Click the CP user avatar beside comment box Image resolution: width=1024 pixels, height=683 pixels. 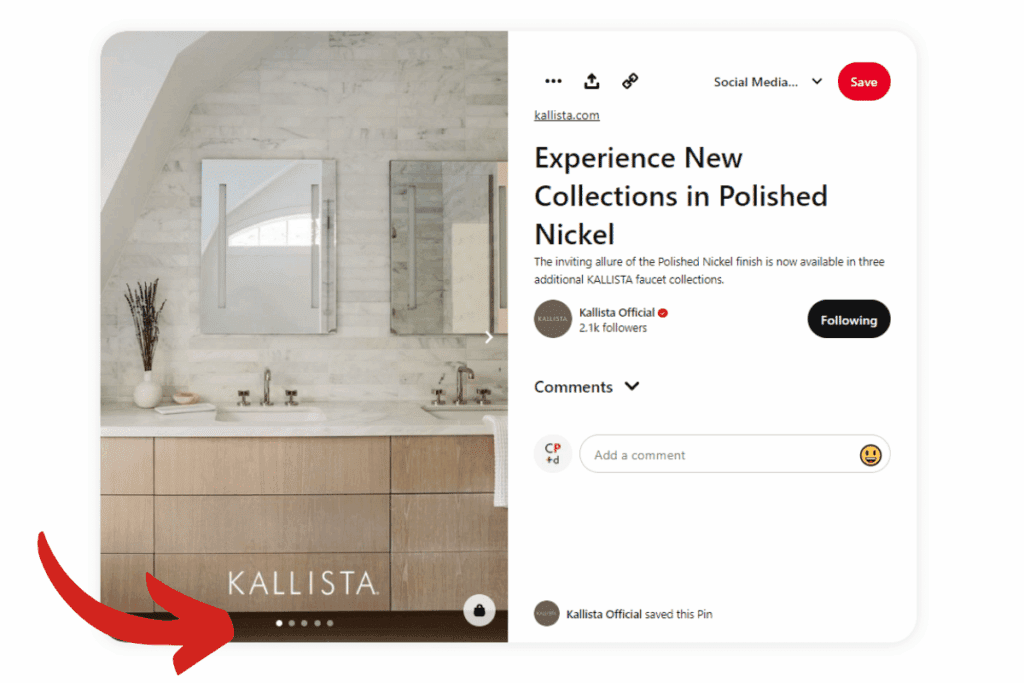552,453
